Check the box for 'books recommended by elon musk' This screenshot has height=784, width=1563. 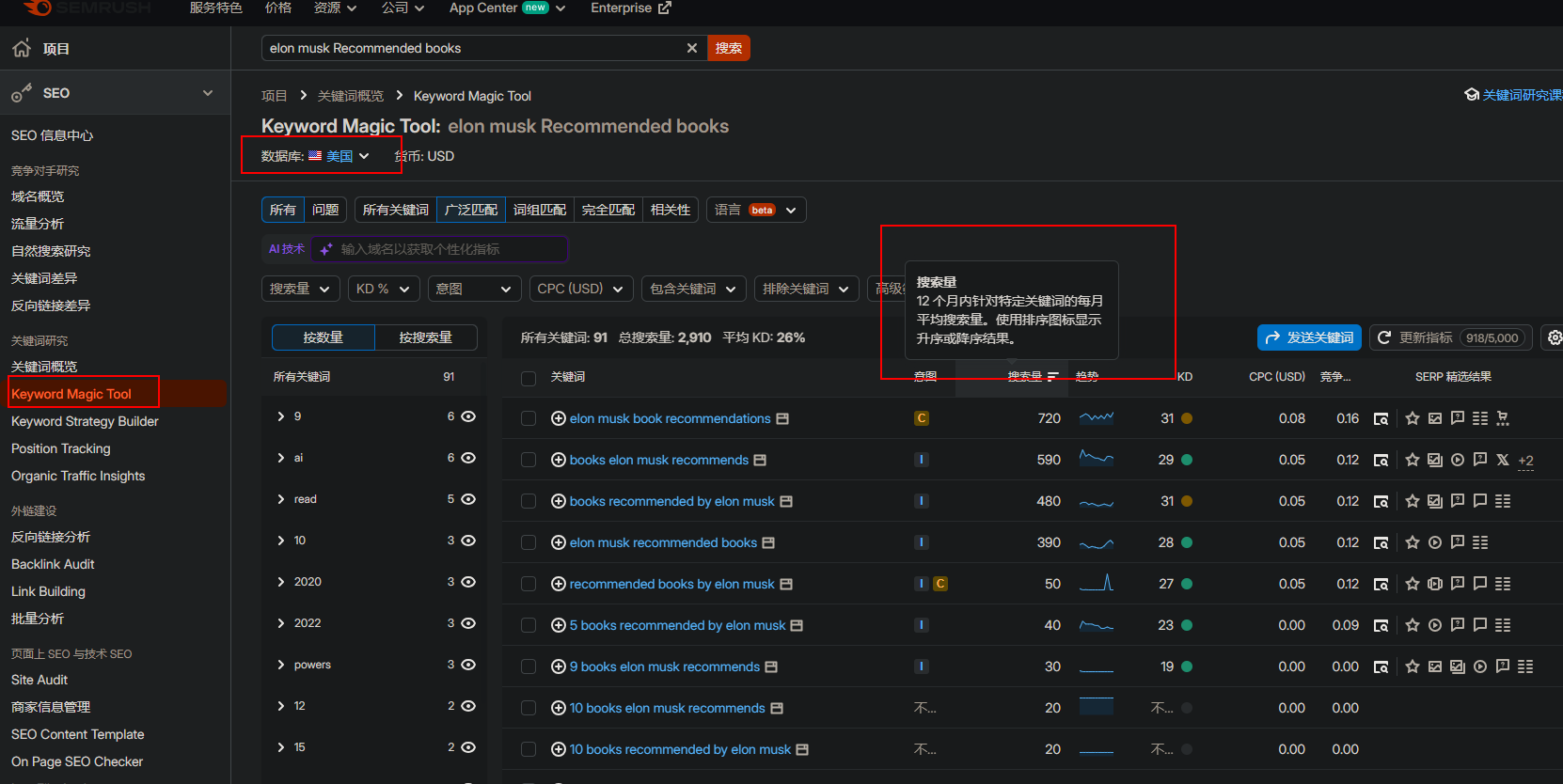point(529,502)
